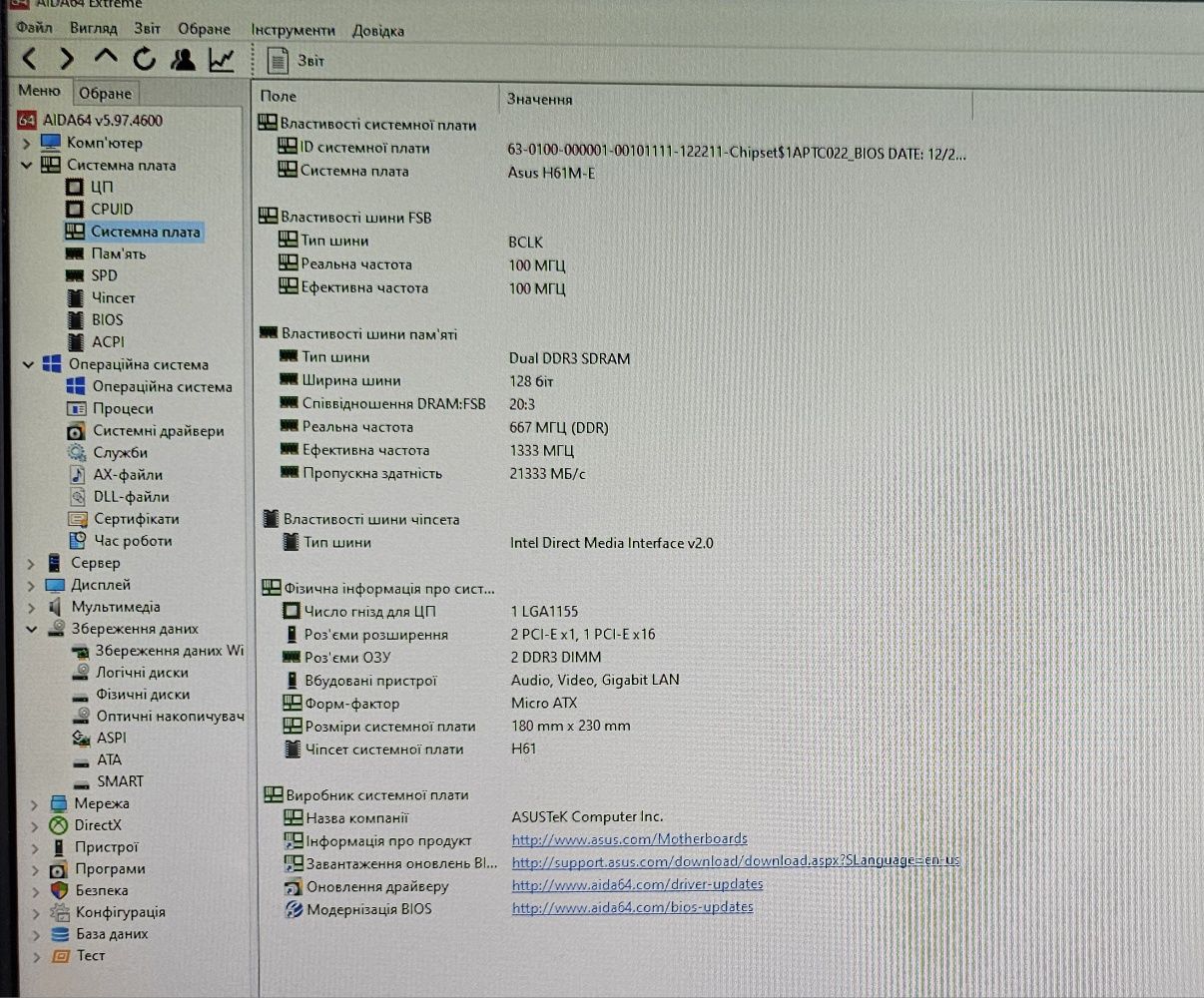Select the BIOS chip icon
1204x998 pixels.
pyautogui.click(x=75, y=319)
